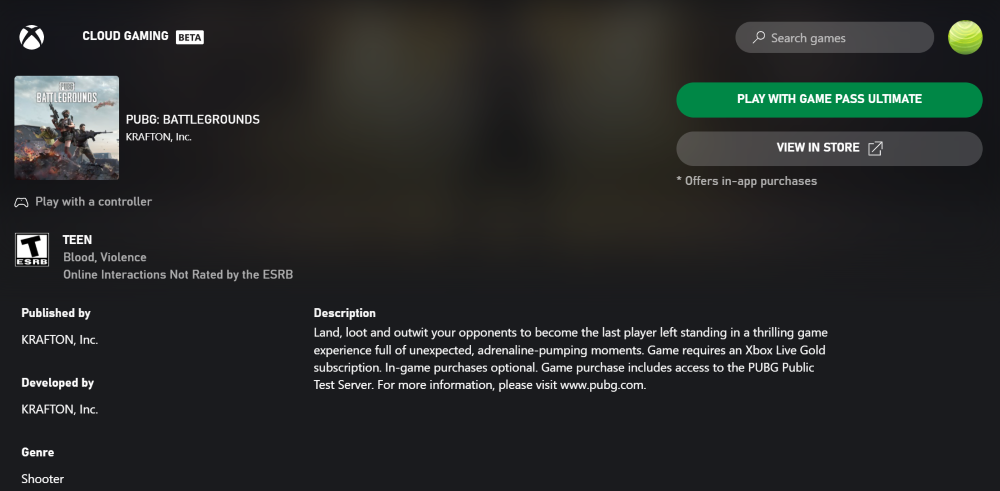Click the Play with a controller label
1000x491 pixels.
[93, 202]
